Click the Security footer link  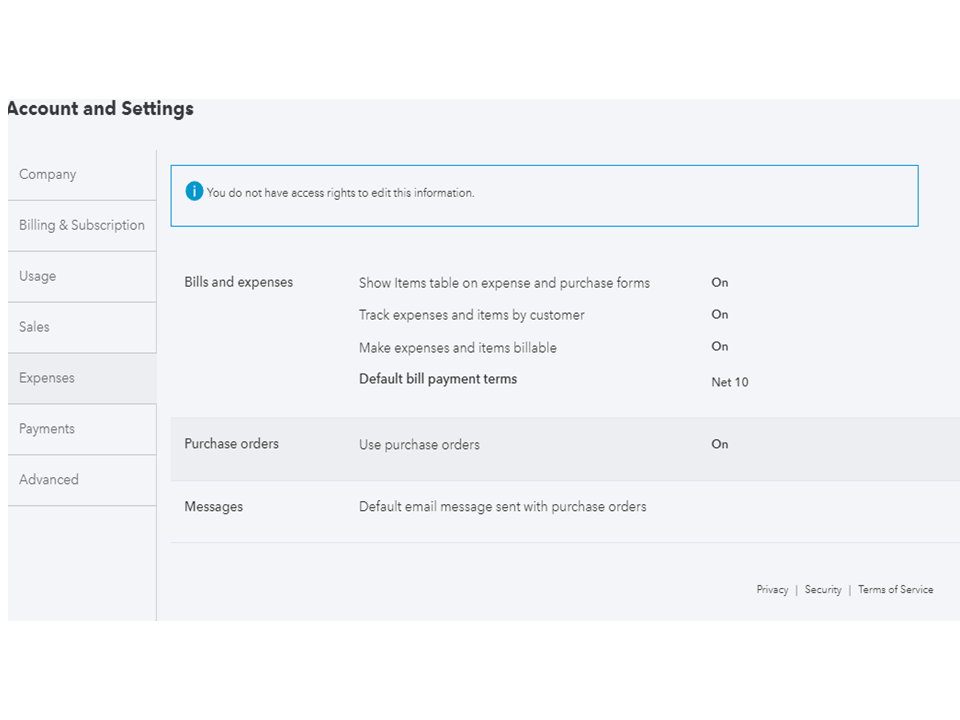point(823,590)
